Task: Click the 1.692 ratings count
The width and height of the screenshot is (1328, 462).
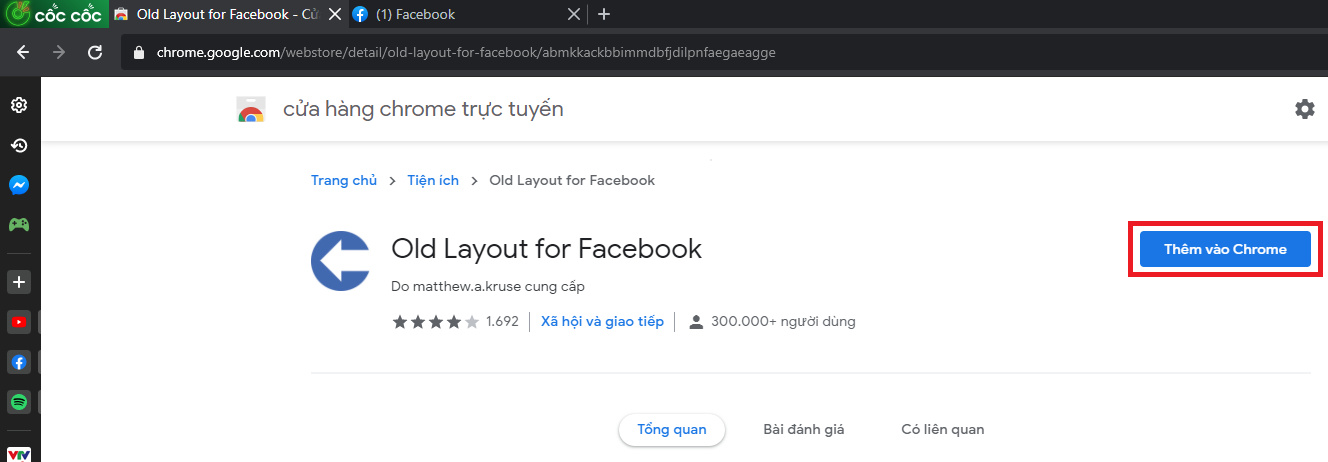Action: [502, 322]
